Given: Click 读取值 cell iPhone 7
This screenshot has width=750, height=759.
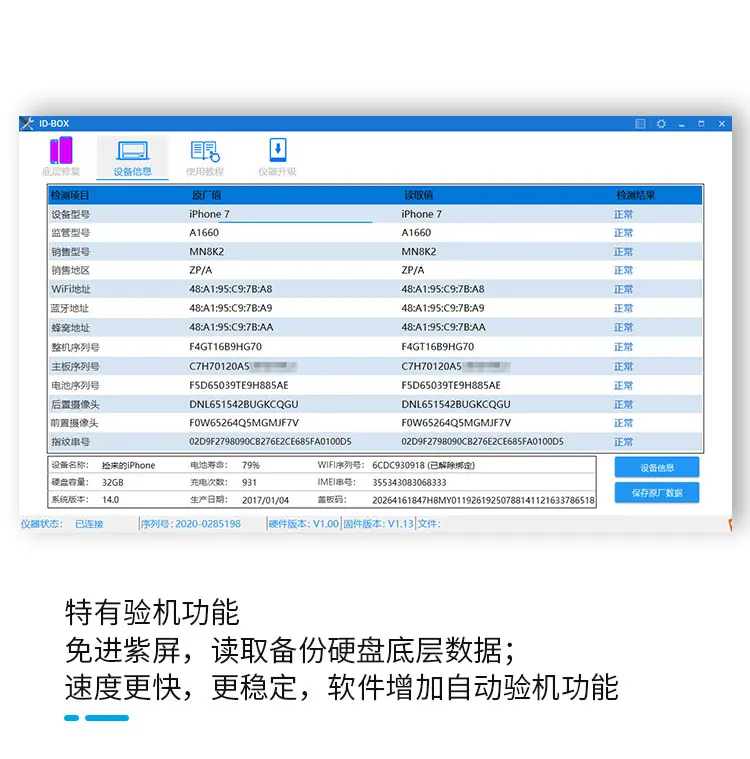Looking at the screenshot, I should pos(421,214).
